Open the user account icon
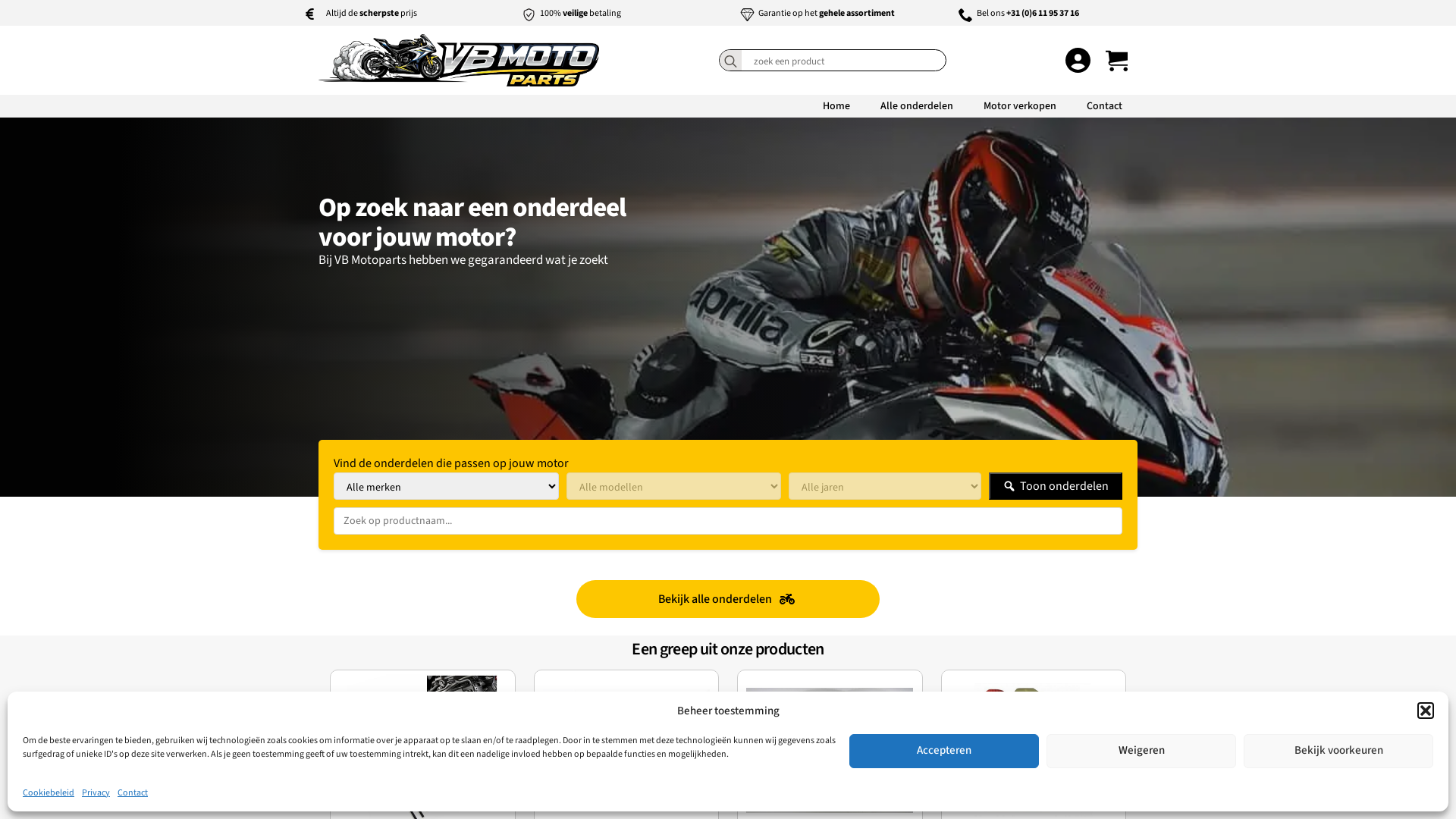This screenshot has height=819, width=1456. click(x=1078, y=61)
